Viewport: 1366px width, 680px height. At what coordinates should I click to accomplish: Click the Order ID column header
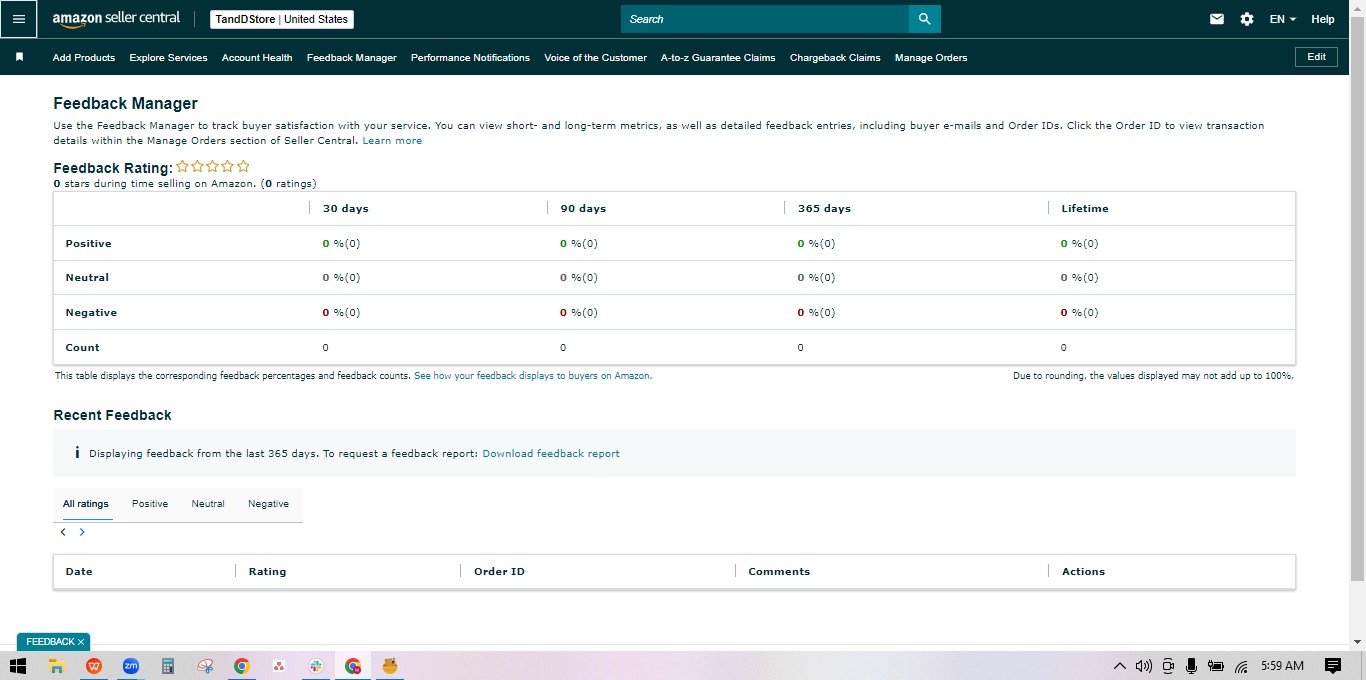click(499, 572)
